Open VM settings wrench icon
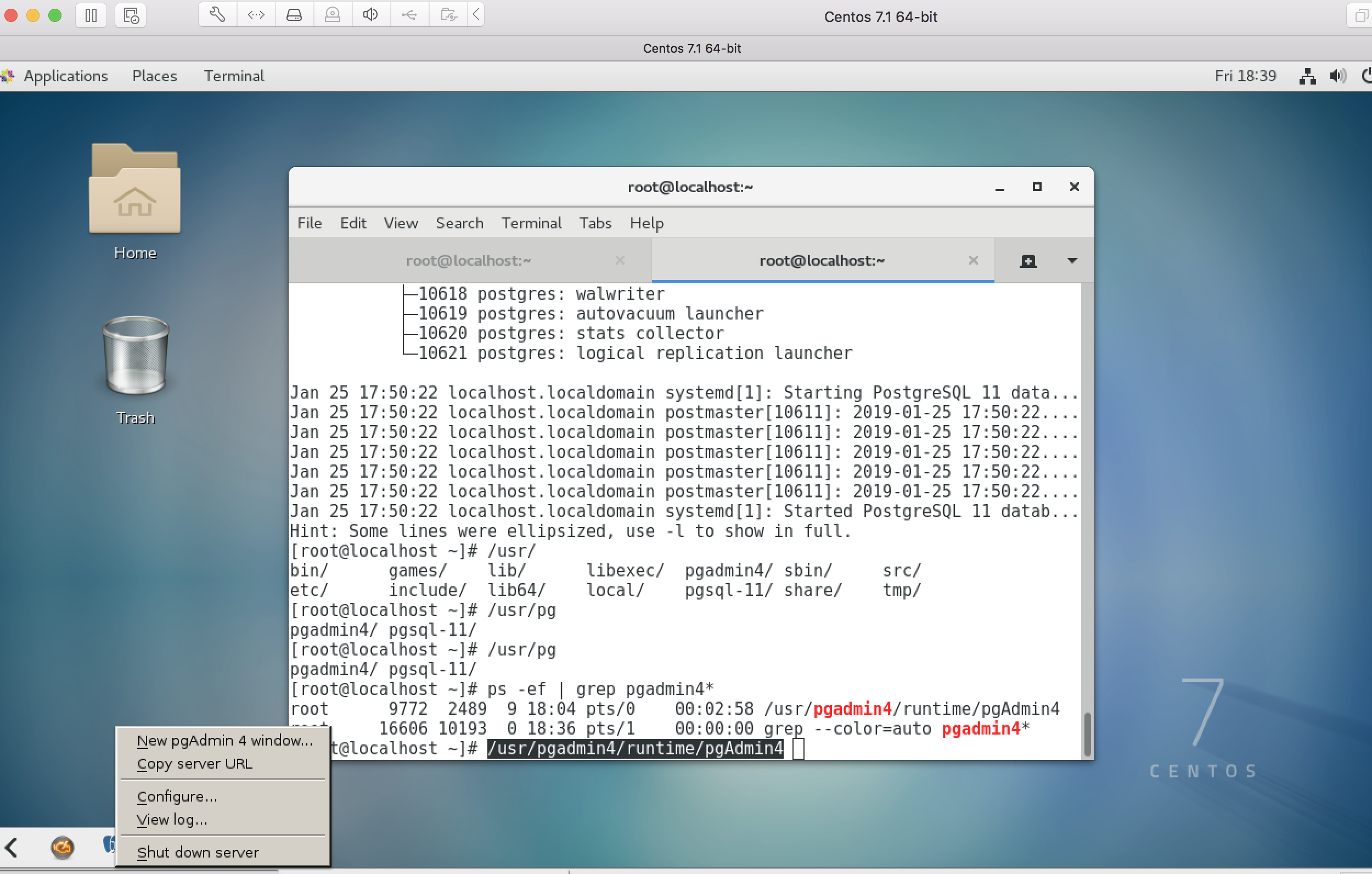Image resolution: width=1372 pixels, height=874 pixels. point(217,15)
